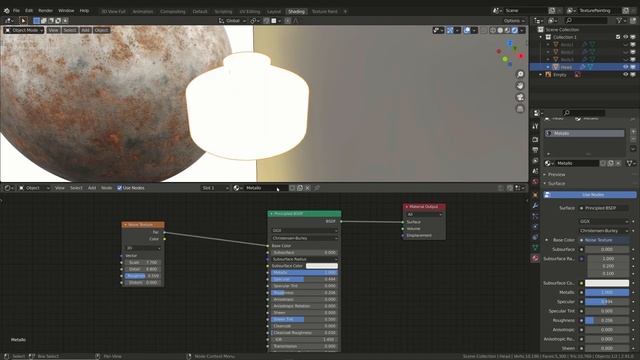
Task: Adjust the Roughness slider in Principled node
Action: pos(304,293)
